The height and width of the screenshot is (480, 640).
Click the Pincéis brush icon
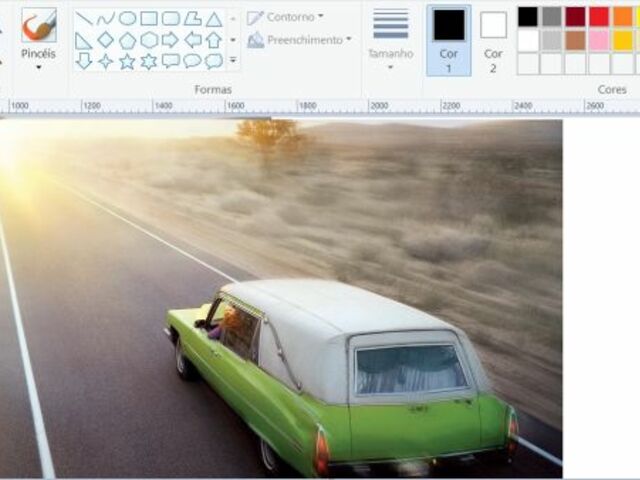pos(38,25)
